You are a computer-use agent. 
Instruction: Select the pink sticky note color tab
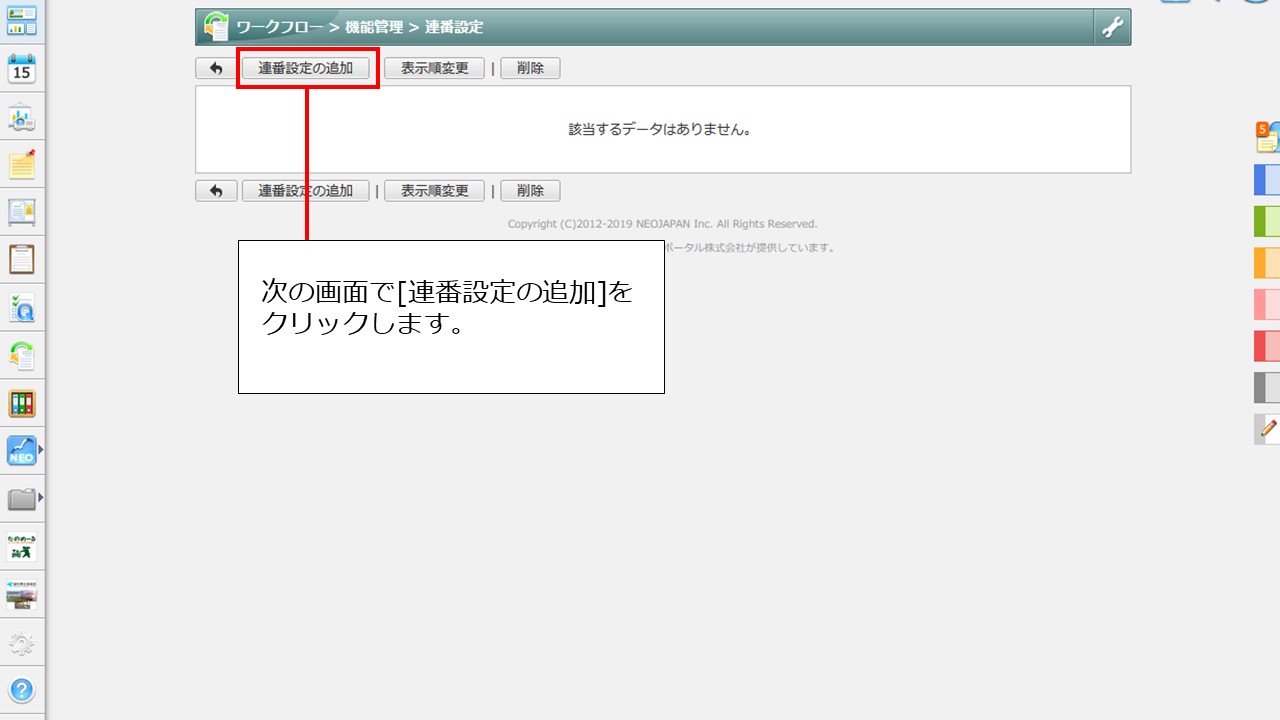pos(1267,304)
